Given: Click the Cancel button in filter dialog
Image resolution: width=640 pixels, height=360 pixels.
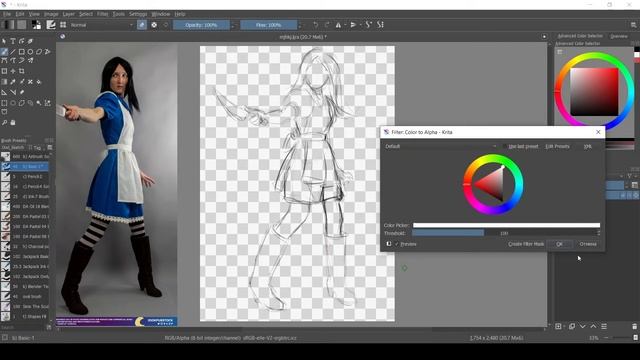Looking at the screenshot, I should [588, 244].
